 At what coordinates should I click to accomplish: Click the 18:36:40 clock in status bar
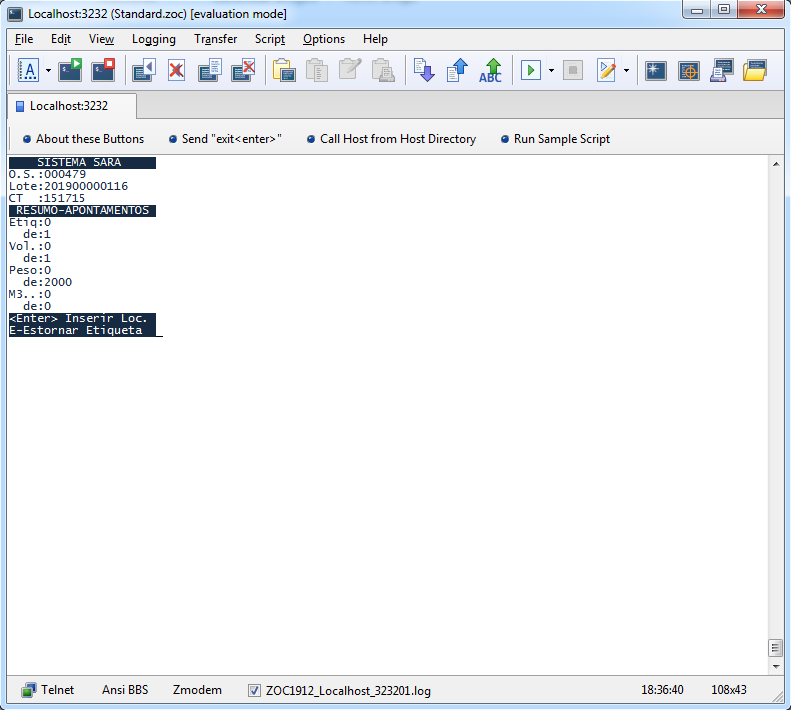coord(662,690)
